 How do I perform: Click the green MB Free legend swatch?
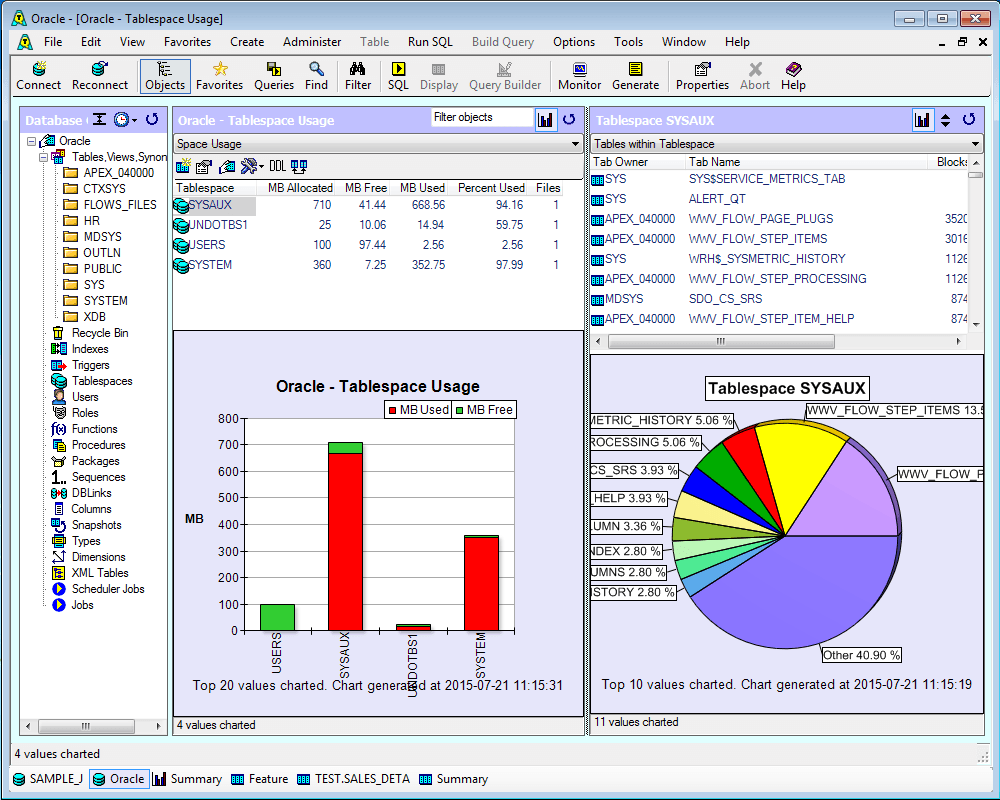tap(459, 410)
